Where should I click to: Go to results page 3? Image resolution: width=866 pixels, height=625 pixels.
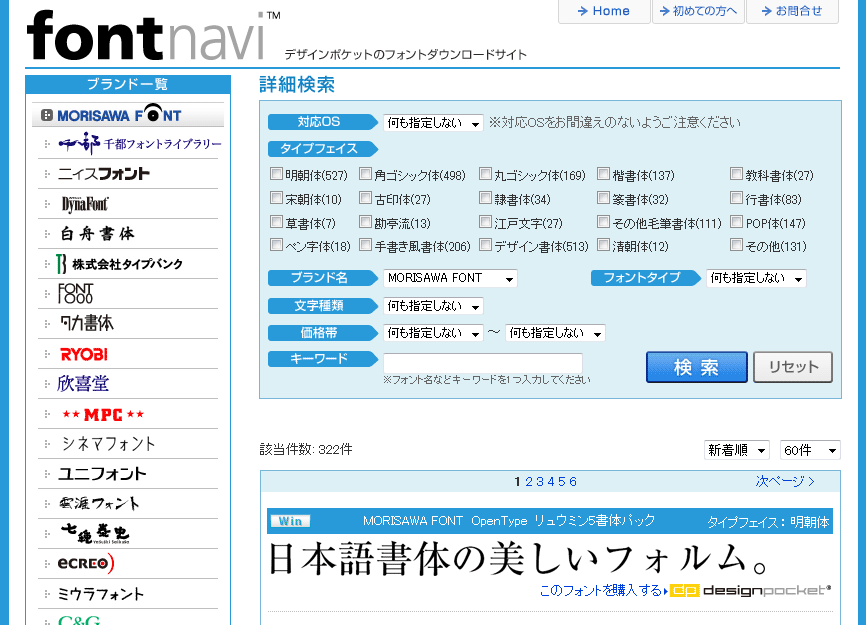(x=540, y=482)
